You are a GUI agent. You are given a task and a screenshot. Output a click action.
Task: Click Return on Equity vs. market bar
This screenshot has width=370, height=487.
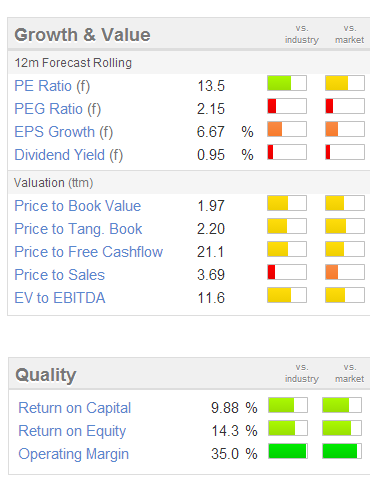point(342,428)
